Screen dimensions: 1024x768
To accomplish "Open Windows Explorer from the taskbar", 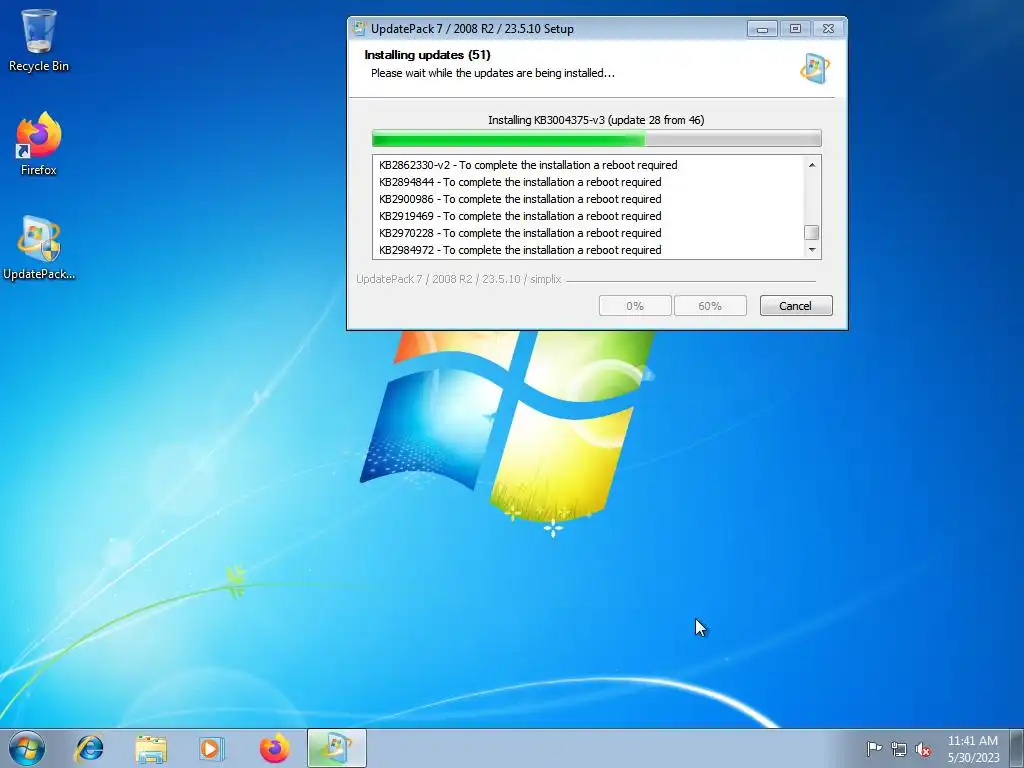I will coord(151,748).
